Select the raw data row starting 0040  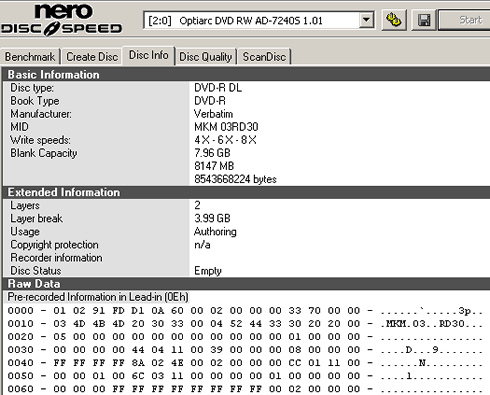(x=245, y=363)
